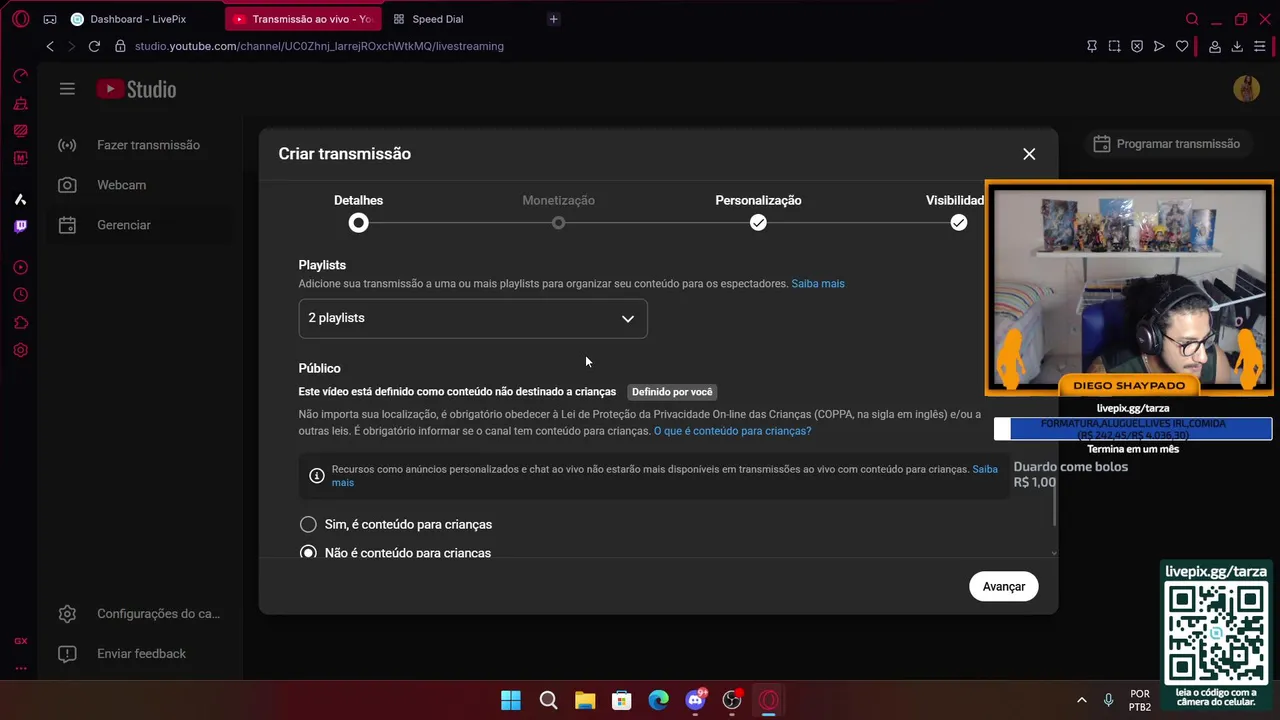Switch to Dashboard - LivePix tab
This screenshot has height=720, width=1280.
(128, 19)
